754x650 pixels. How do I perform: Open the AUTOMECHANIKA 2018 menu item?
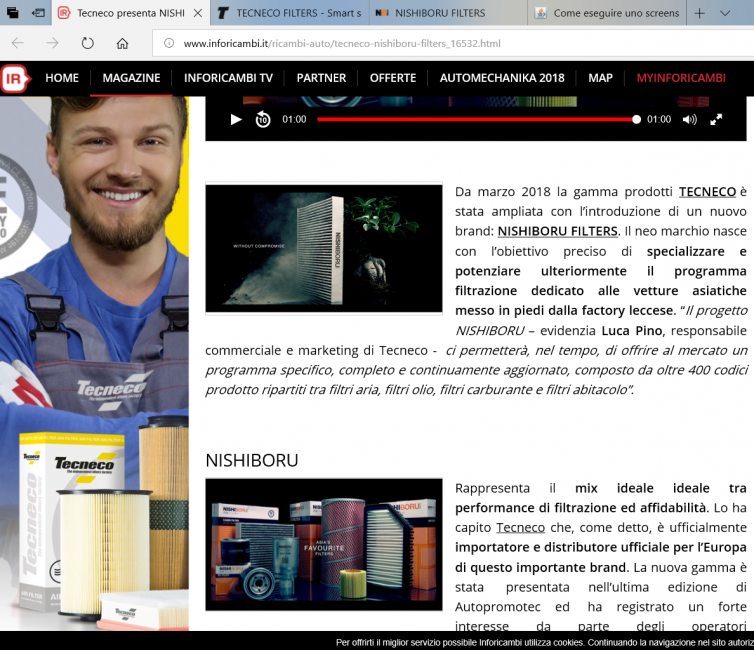point(502,78)
